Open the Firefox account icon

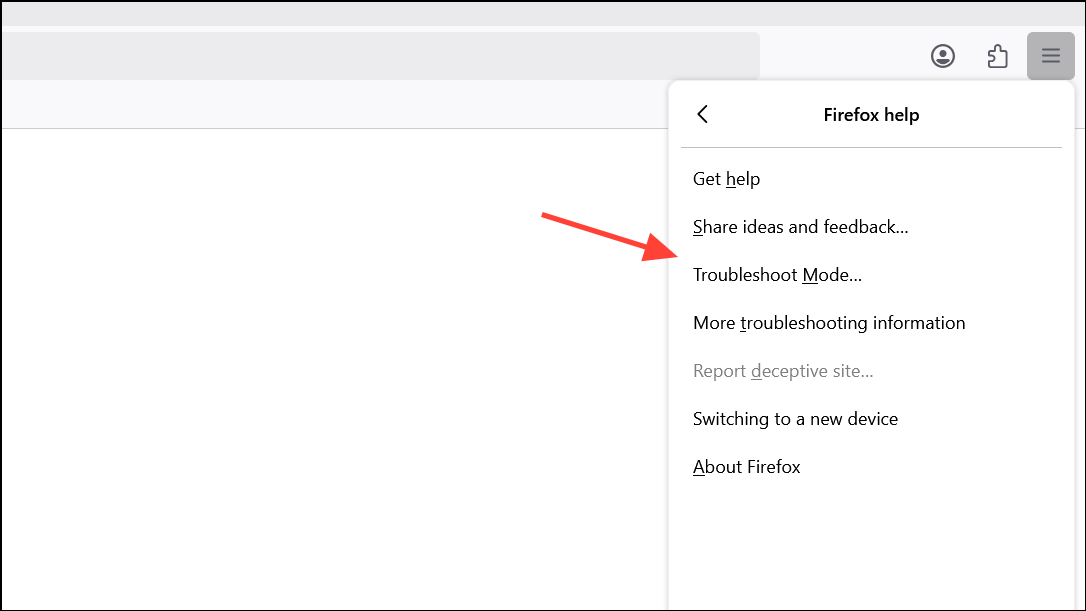point(942,56)
